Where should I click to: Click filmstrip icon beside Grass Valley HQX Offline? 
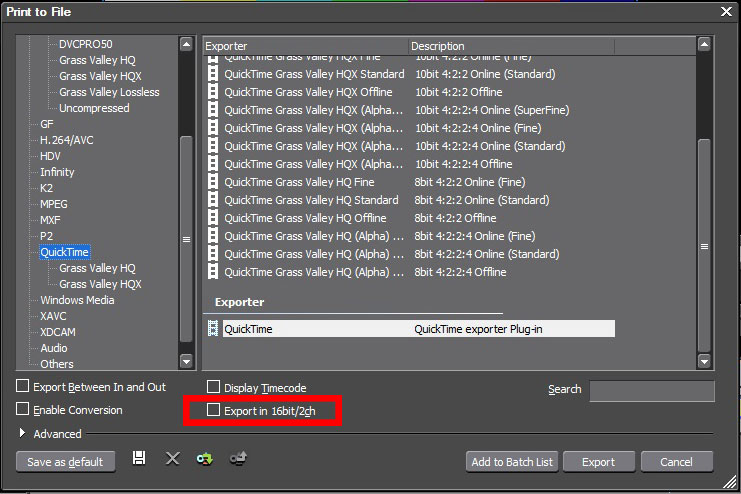tap(213, 92)
